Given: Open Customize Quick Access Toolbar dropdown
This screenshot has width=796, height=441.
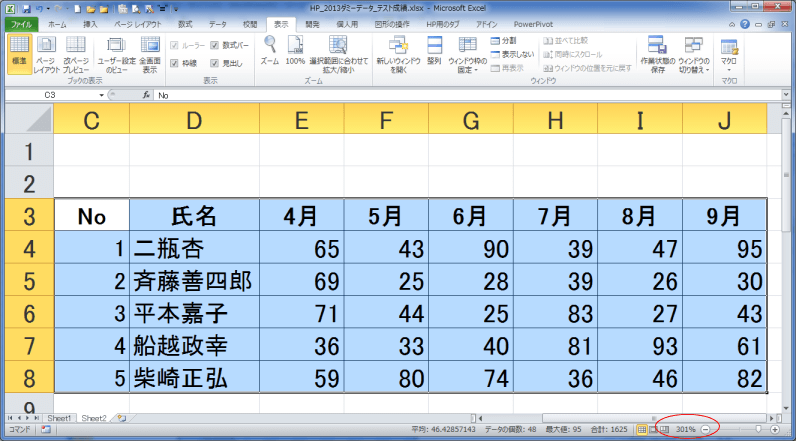Looking at the screenshot, I should tap(176, 9).
